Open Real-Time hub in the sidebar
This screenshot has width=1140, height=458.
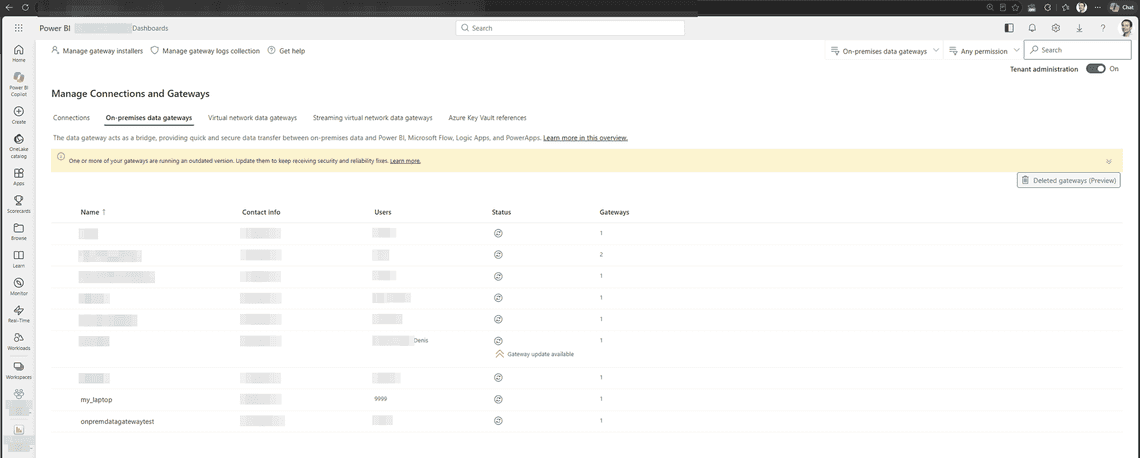click(x=18, y=314)
